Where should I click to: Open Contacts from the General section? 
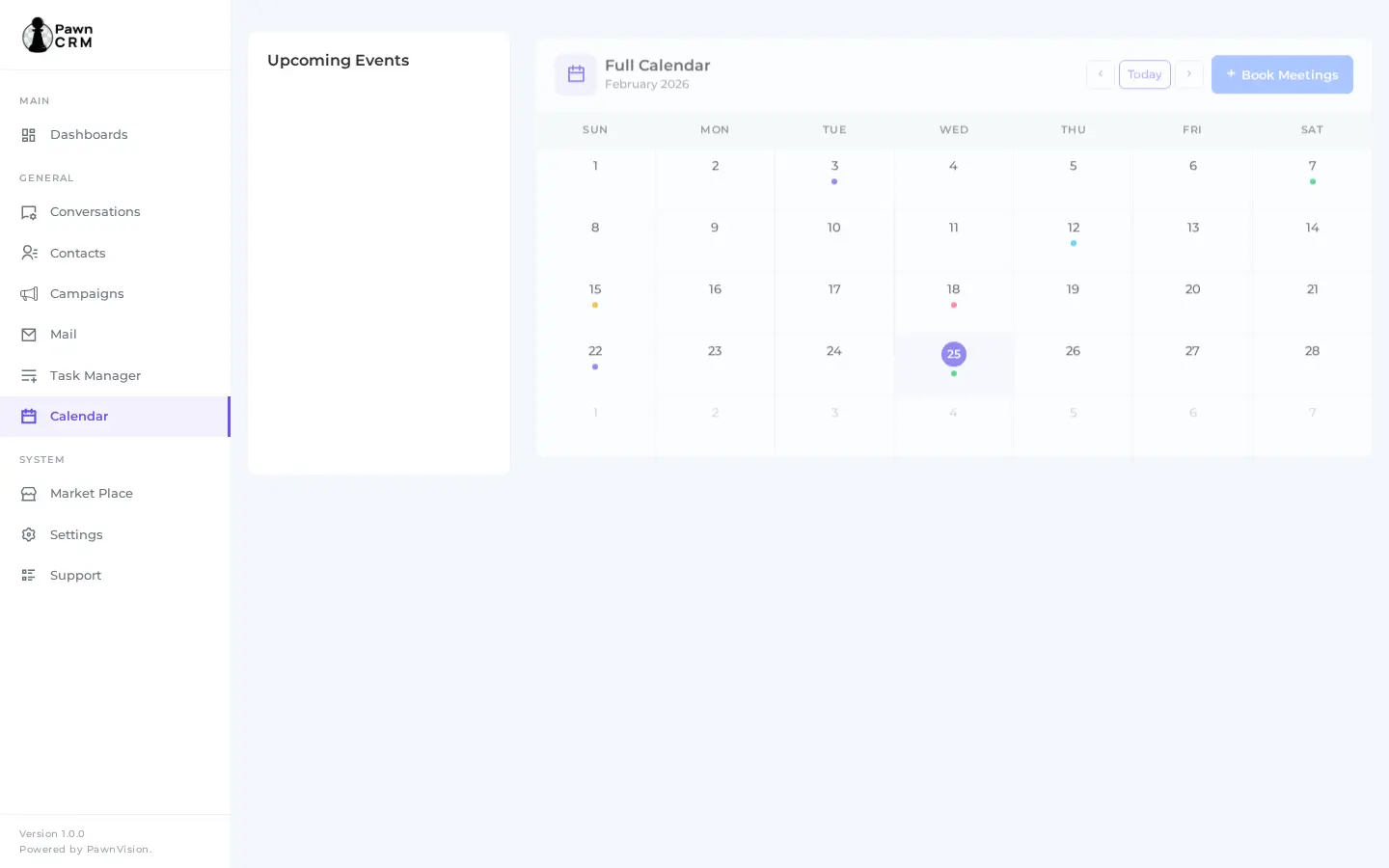pyautogui.click(x=30, y=253)
